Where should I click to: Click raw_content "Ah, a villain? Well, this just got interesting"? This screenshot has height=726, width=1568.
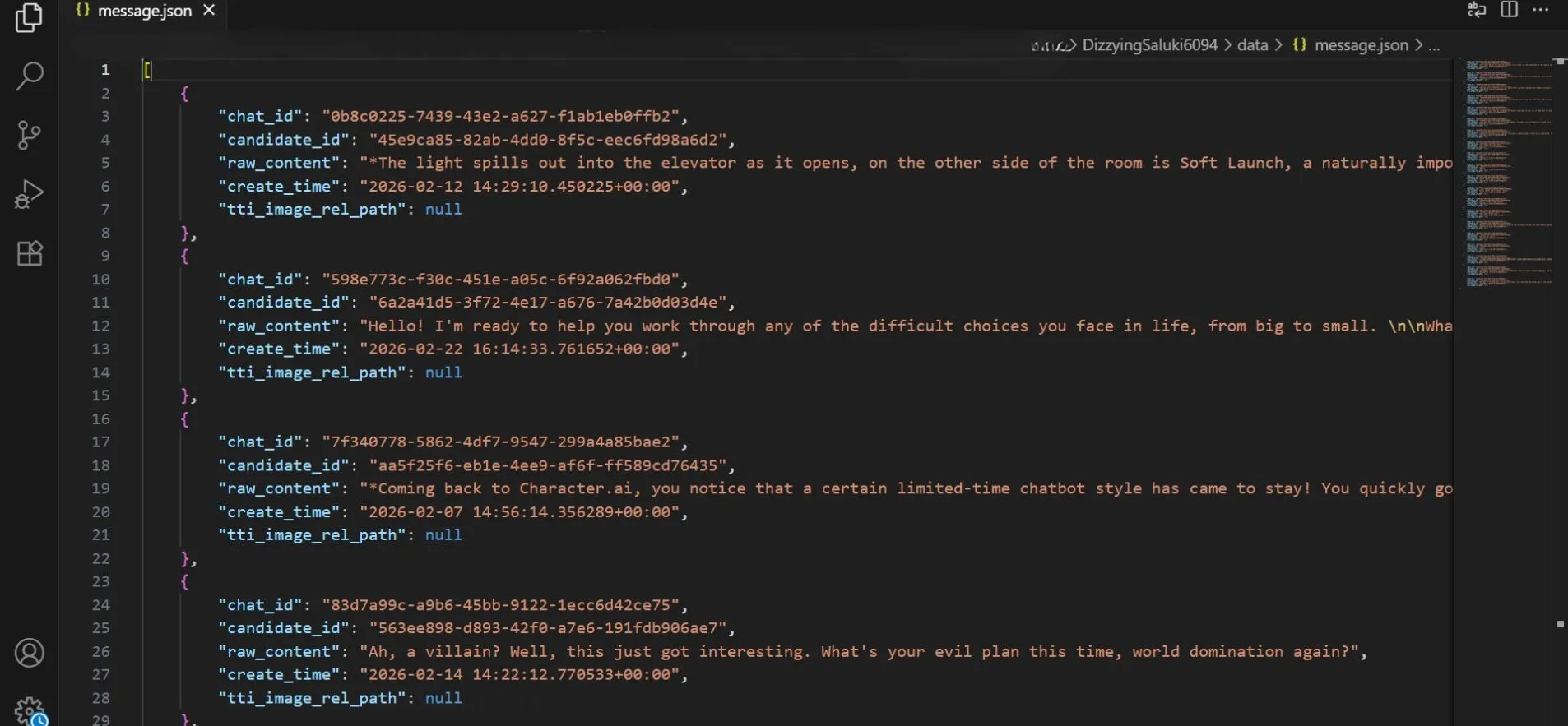click(859, 651)
